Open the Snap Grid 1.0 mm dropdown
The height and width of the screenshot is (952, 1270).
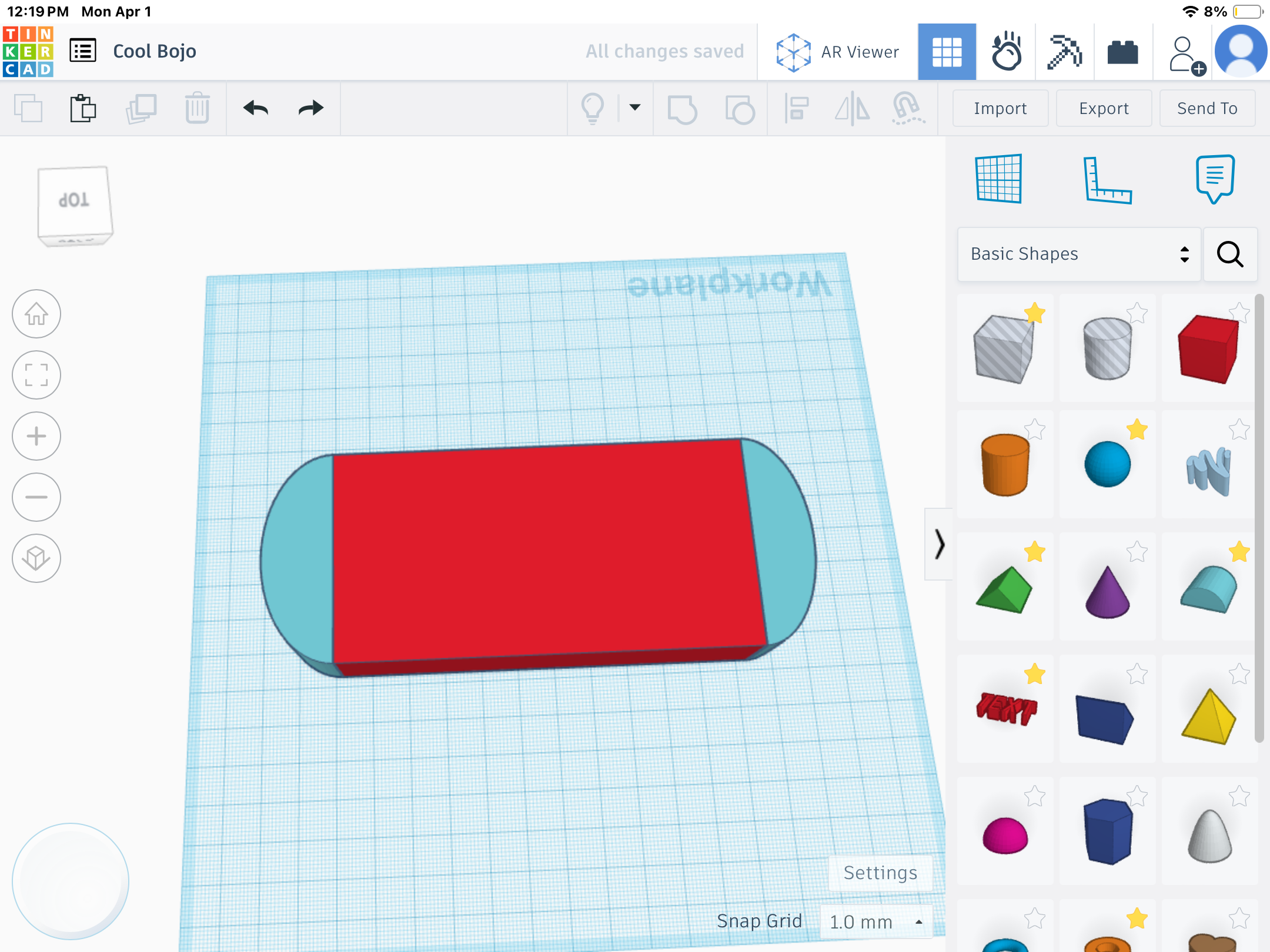pyautogui.click(x=876, y=921)
